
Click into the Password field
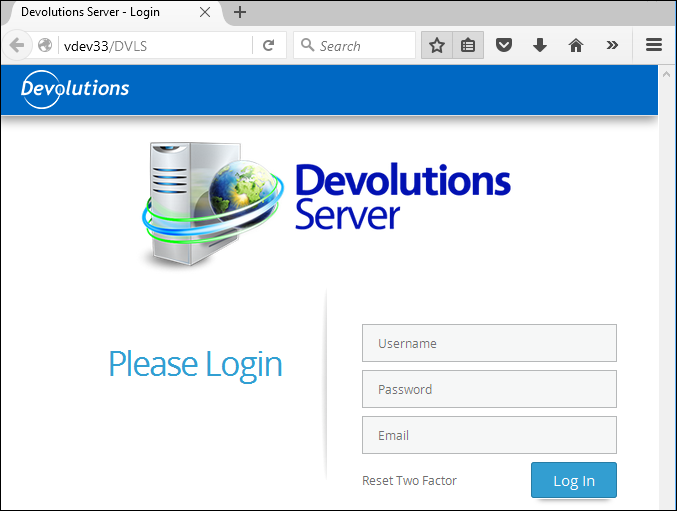pos(489,389)
